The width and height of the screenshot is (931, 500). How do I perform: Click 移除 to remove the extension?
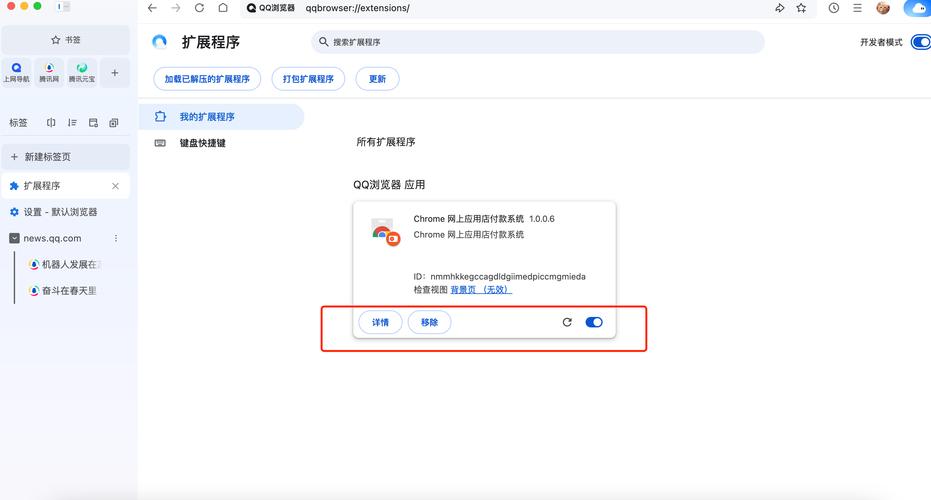pos(429,322)
